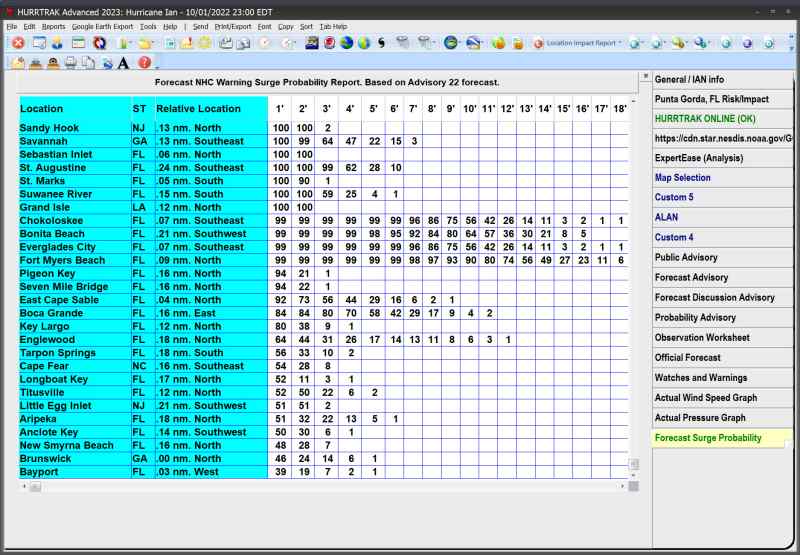Click the large letter A font icon
This screenshot has height=555, width=800.
point(123,63)
